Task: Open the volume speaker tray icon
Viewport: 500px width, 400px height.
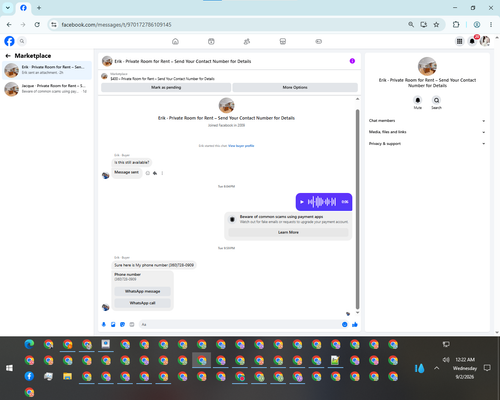Action: 446,360
